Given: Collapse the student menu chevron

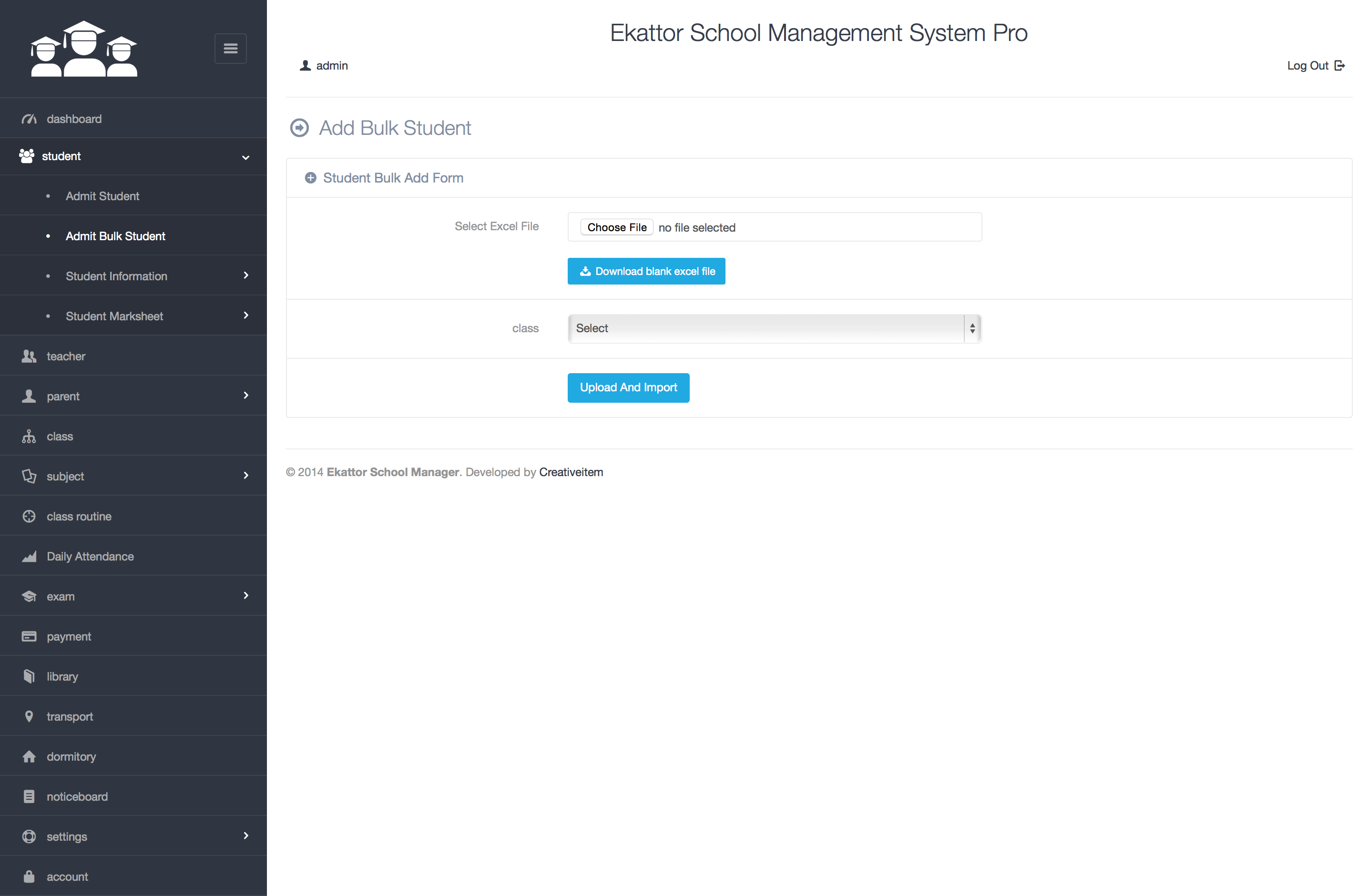Looking at the screenshot, I should (245, 157).
